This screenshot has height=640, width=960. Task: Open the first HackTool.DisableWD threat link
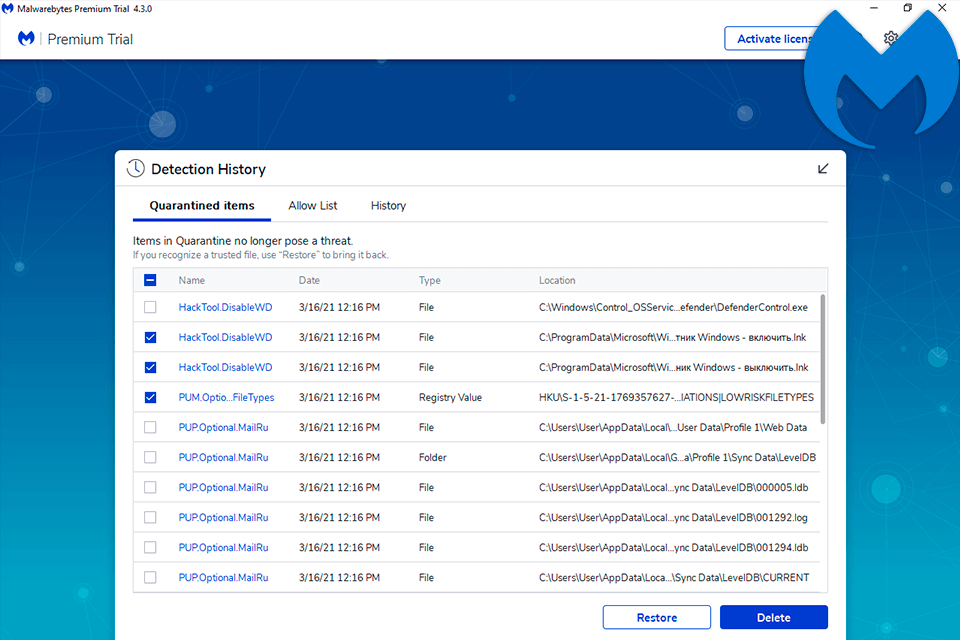[225, 307]
